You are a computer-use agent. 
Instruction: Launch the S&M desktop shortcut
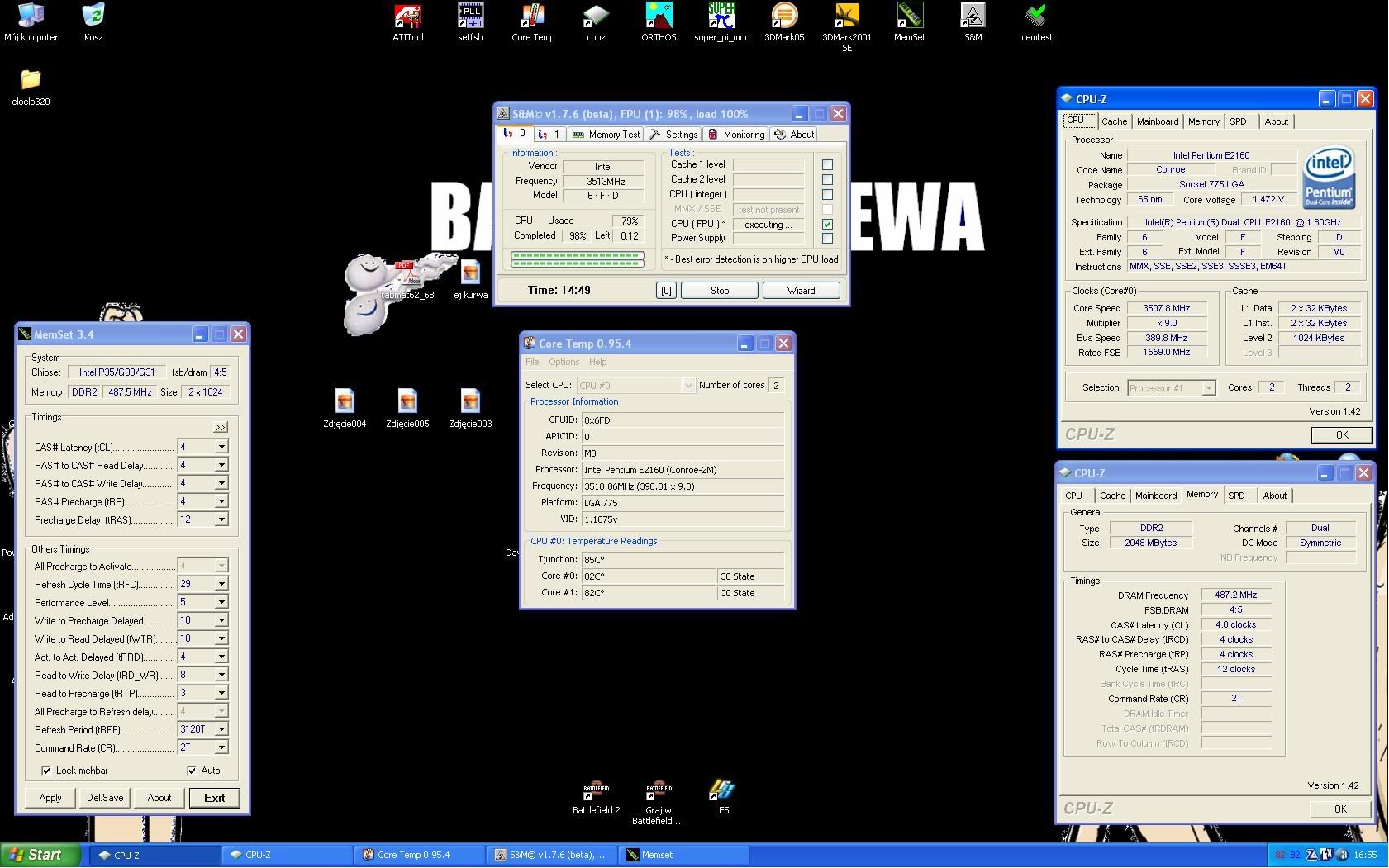click(973, 22)
